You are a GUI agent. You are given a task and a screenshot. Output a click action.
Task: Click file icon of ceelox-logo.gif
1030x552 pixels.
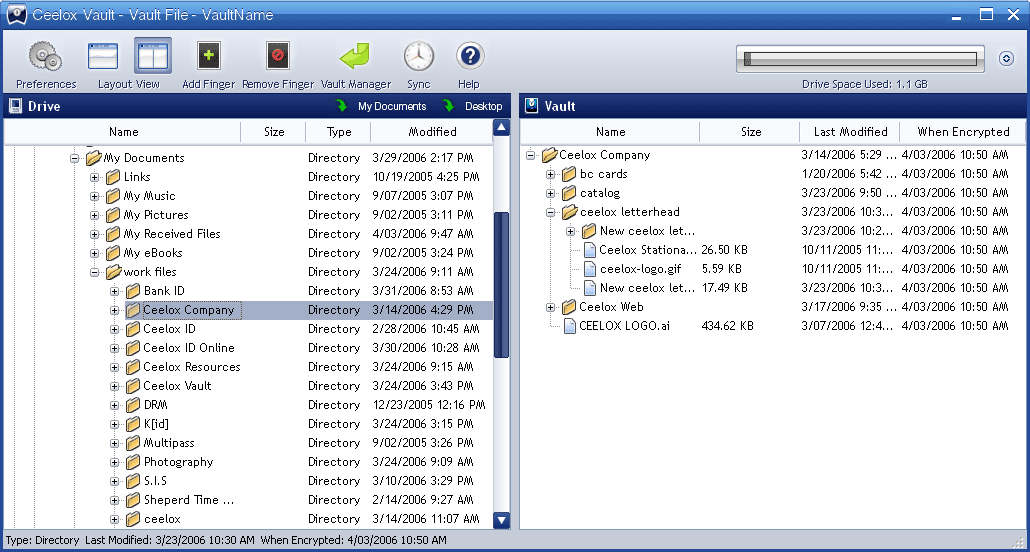tap(590, 269)
